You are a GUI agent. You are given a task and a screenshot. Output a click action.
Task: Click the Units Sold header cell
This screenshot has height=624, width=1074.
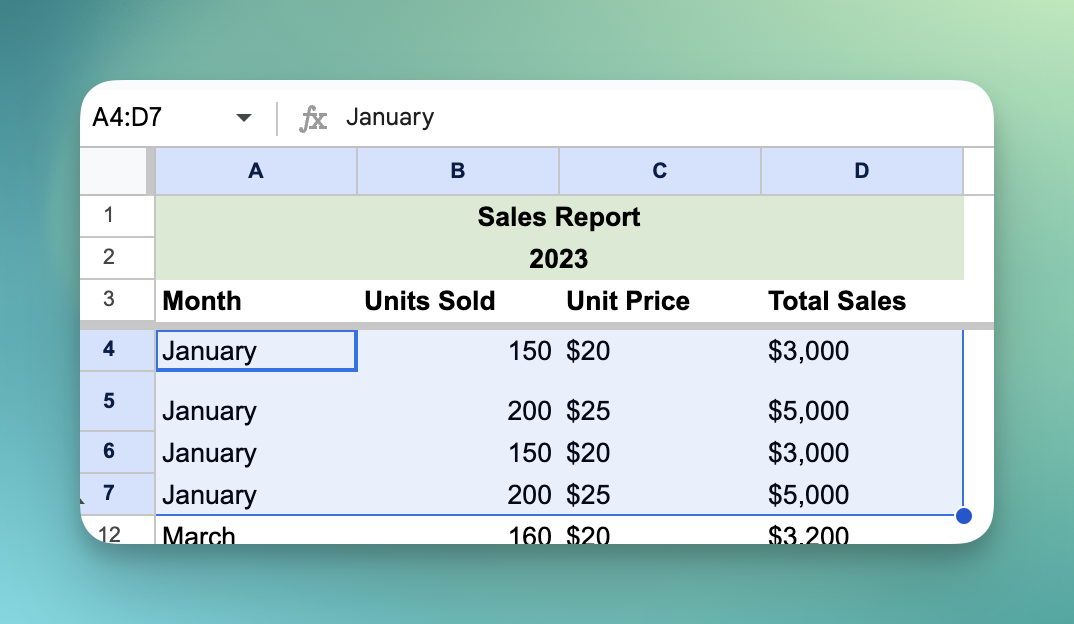pyautogui.click(x=429, y=300)
